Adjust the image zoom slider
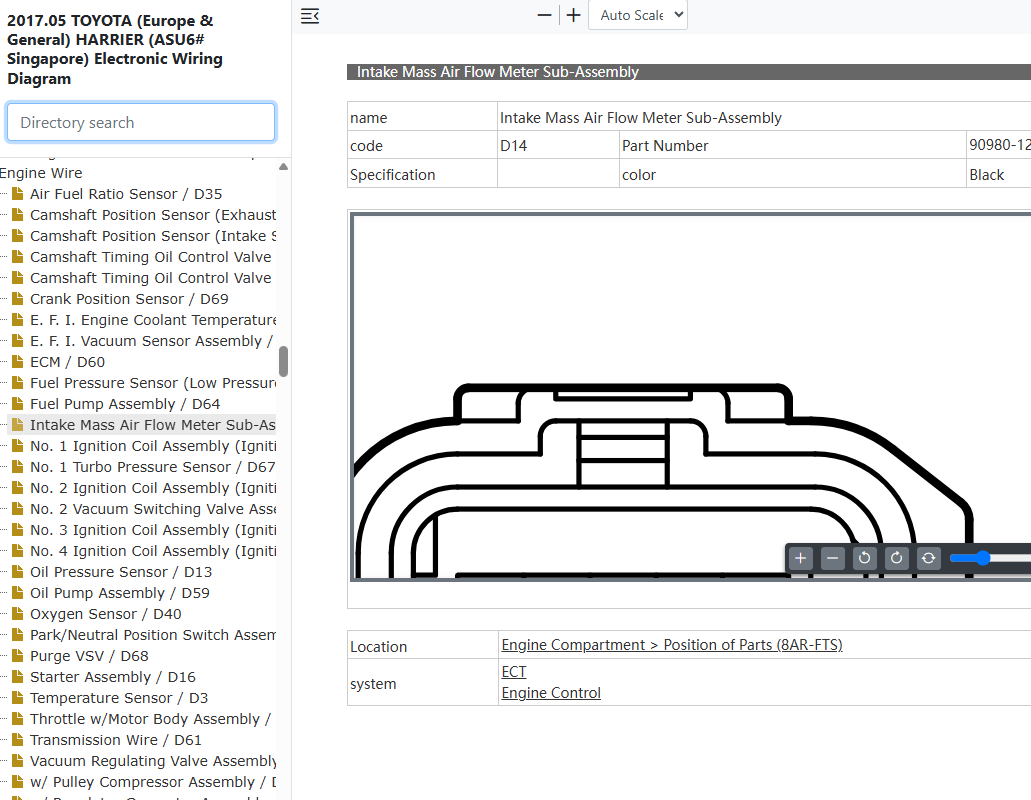Screen dimensions: 1031x800 983,558
